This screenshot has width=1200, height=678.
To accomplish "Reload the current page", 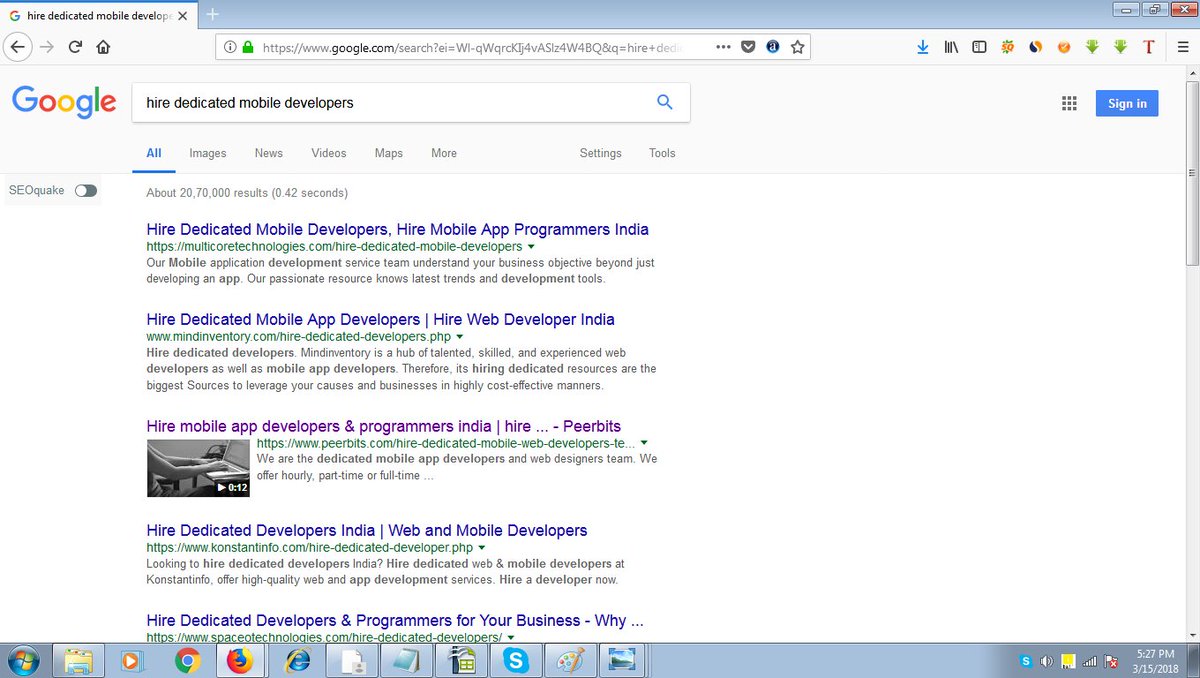I will [x=75, y=47].
